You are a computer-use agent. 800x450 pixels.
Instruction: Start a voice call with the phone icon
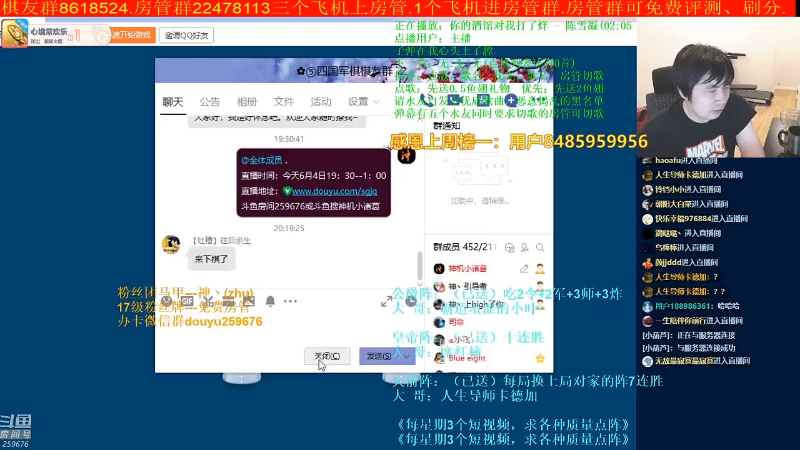pos(427,100)
